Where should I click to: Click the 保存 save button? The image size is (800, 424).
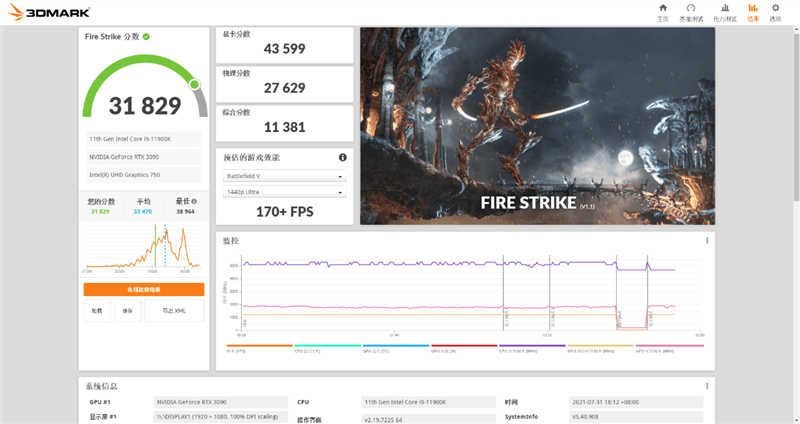[127, 311]
